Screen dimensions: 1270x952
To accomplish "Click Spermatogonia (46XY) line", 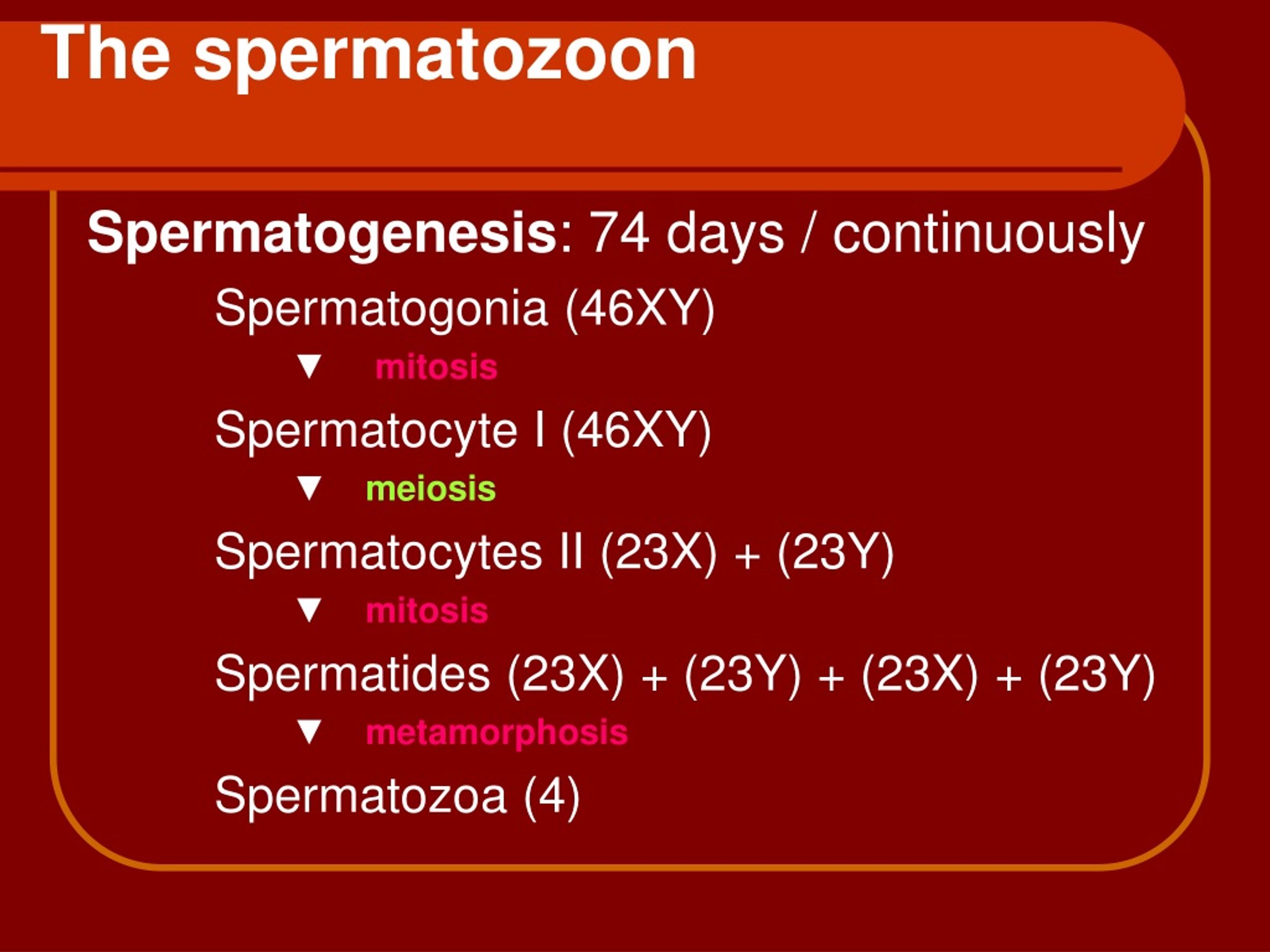I will (x=464, y=310).
